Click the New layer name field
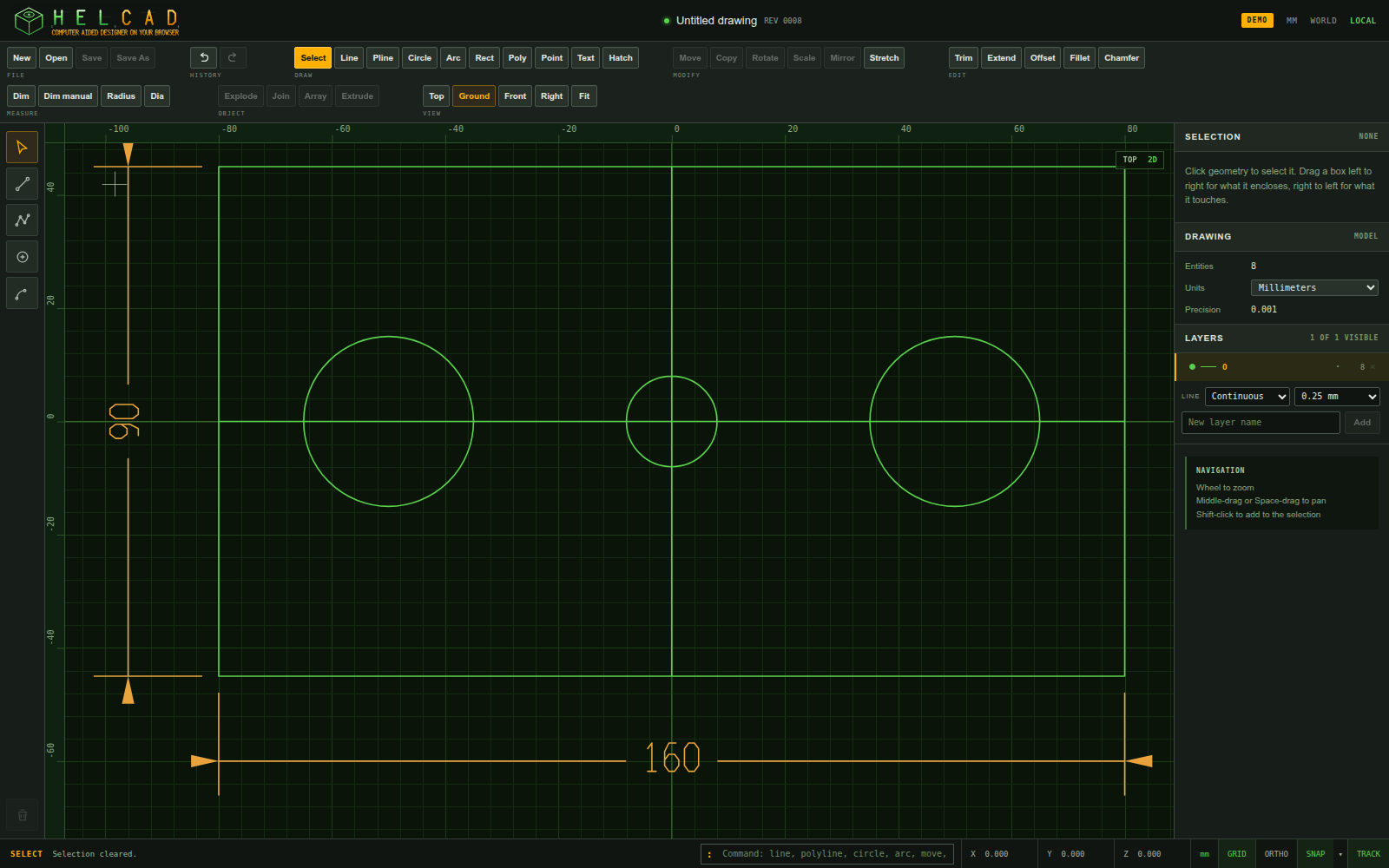This screenshot has height=868, width=1389. click(x=1261, y=423)
